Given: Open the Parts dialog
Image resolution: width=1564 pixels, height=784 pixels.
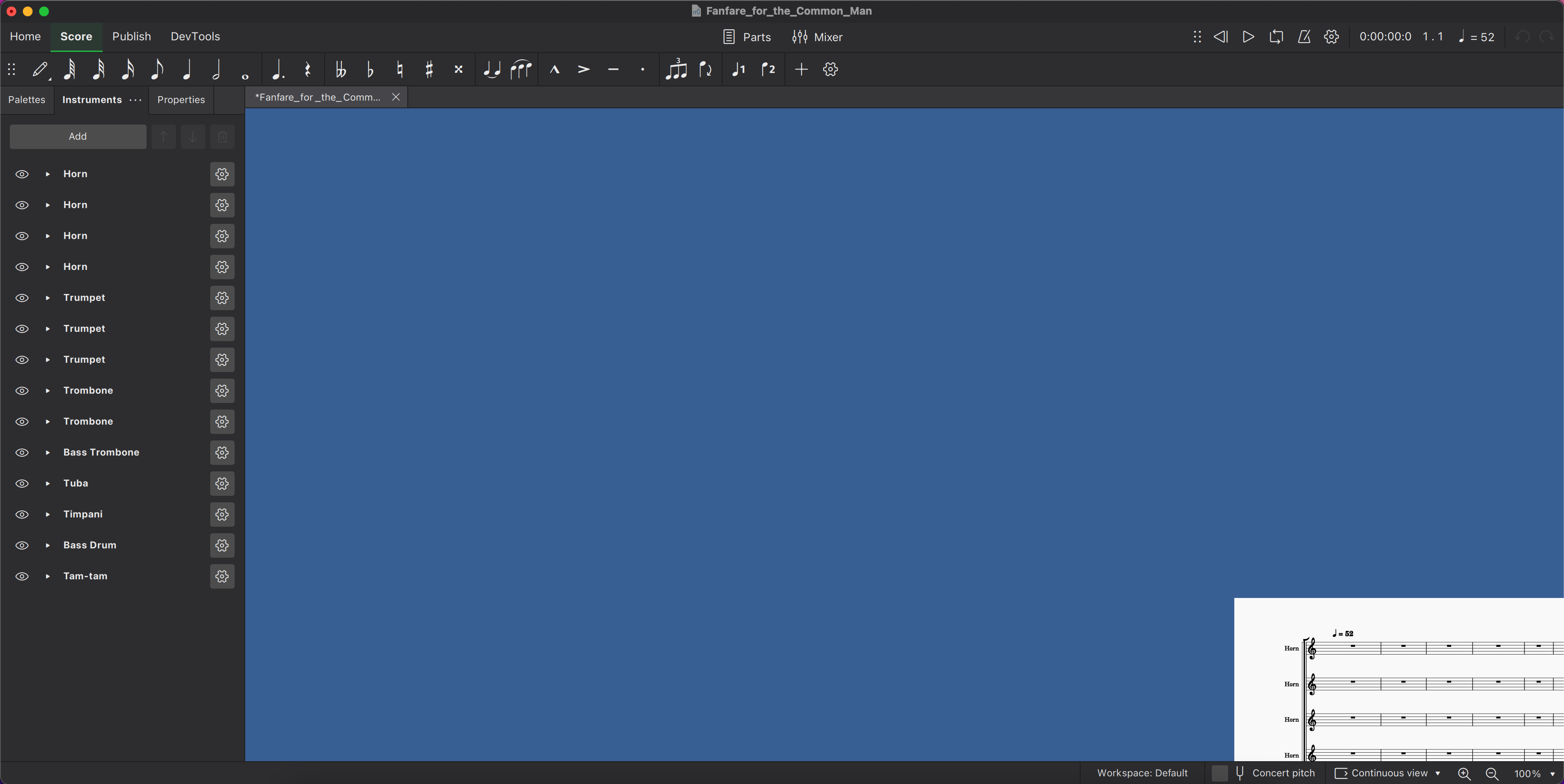Looking at the screenshot, I should click(x=747, y=37).
